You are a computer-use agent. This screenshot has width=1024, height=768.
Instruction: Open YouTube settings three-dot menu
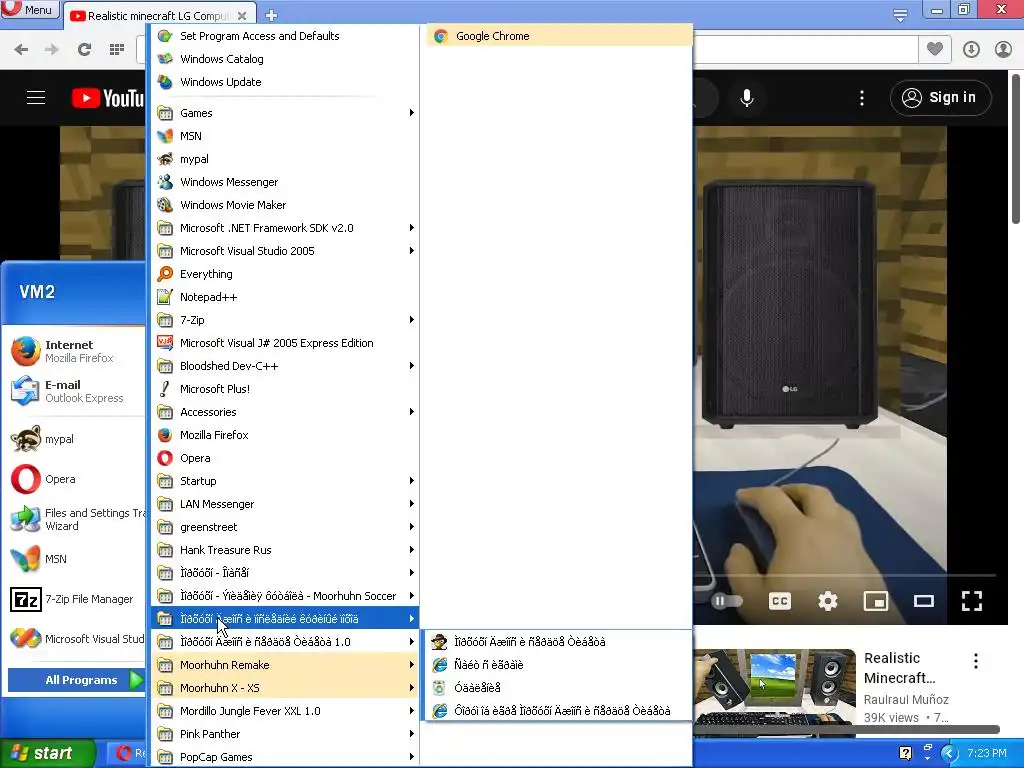click(862, 98)
